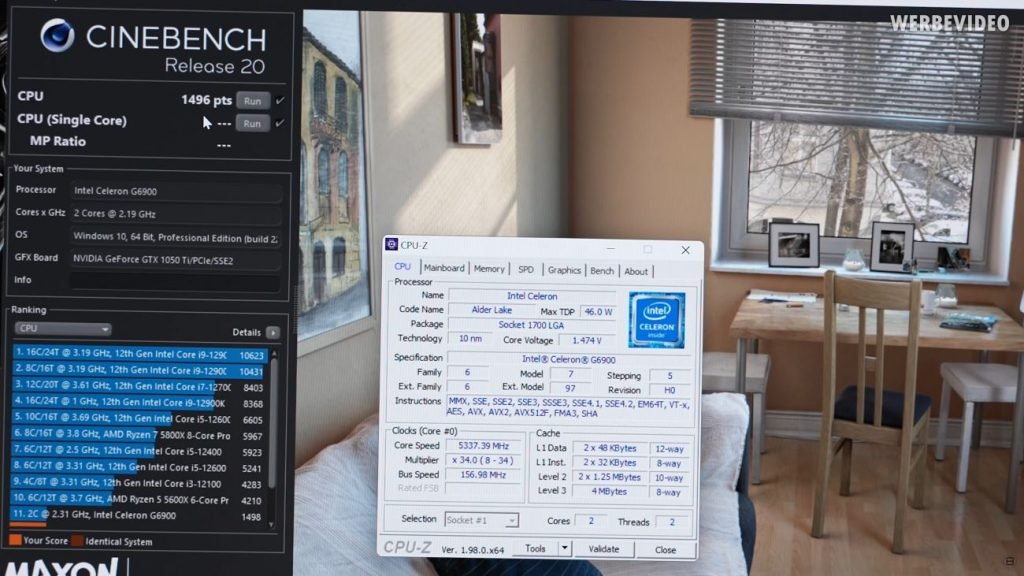Screen dimensions: 1024x576
Task: Switch to the SPD tab in CPU-Z
Action: pos(526,269)
